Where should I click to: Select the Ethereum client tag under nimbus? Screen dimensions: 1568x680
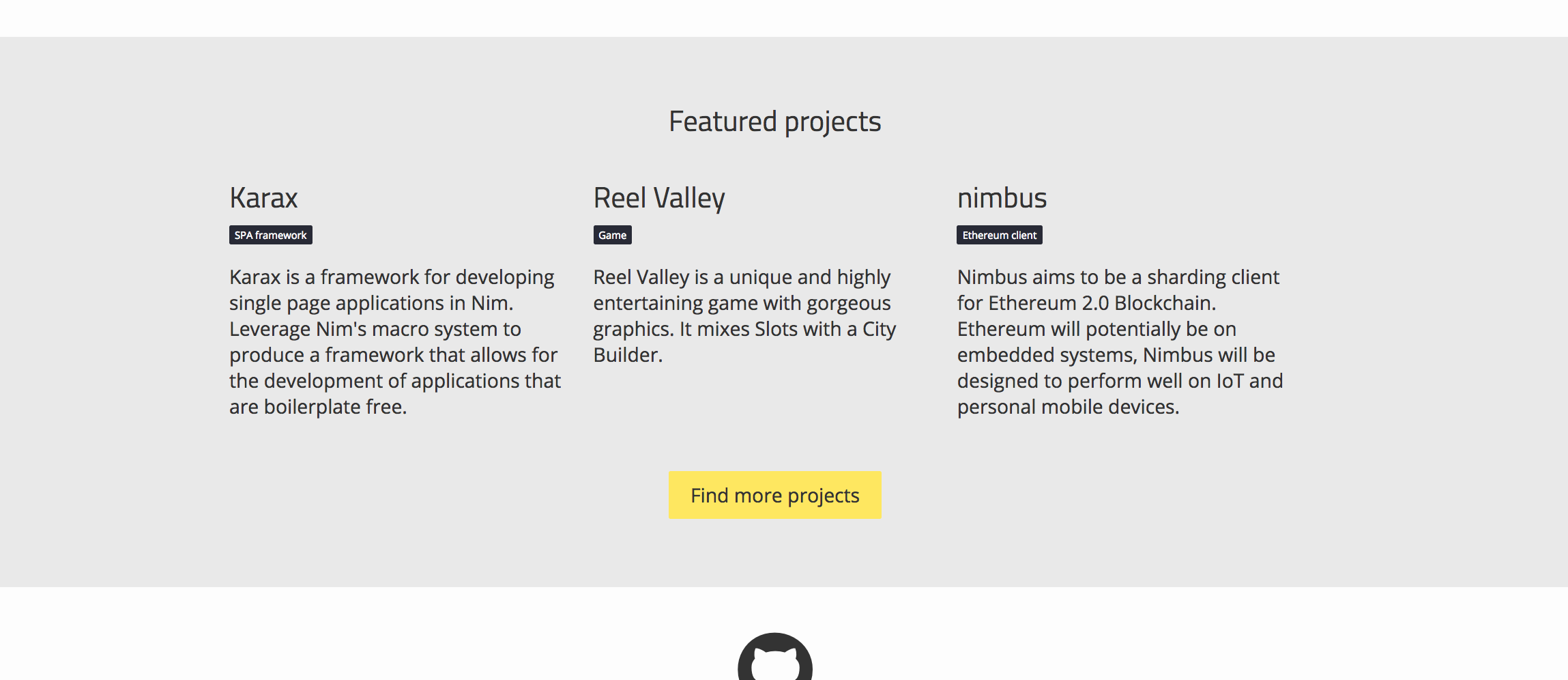point(999,234)
